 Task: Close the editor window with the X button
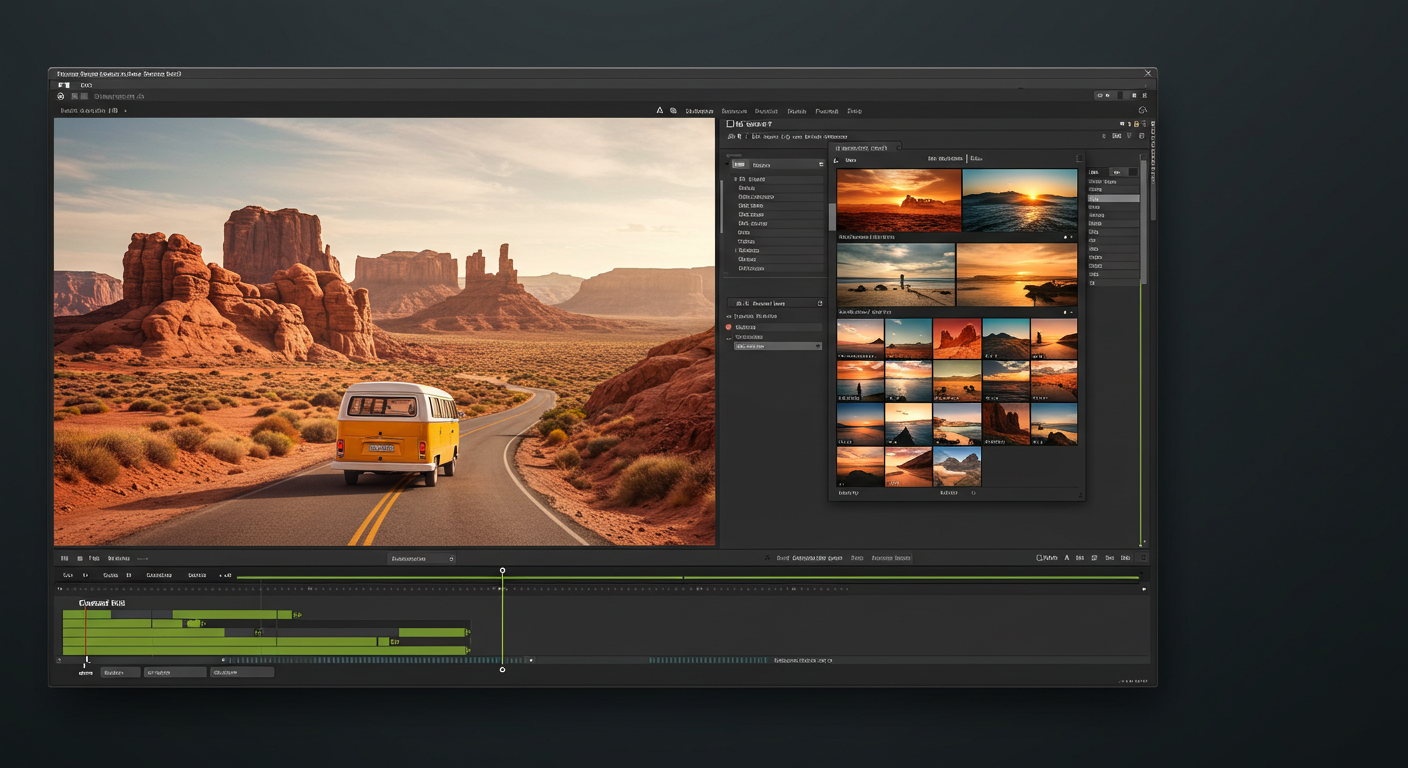[x=1148, y=74]
